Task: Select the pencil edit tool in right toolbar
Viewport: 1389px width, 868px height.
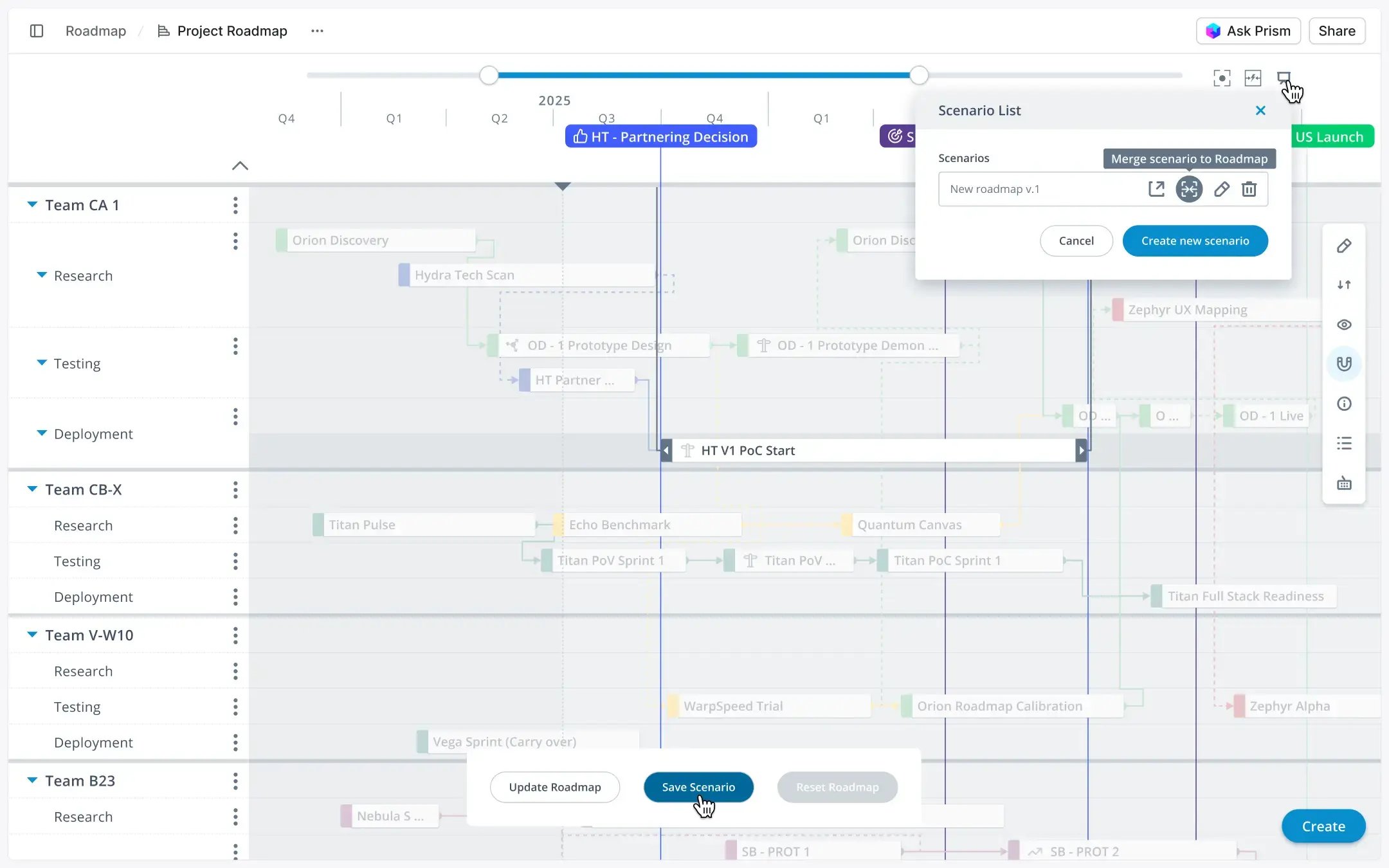Action: pyautogui.click(x=1345, y=246)
